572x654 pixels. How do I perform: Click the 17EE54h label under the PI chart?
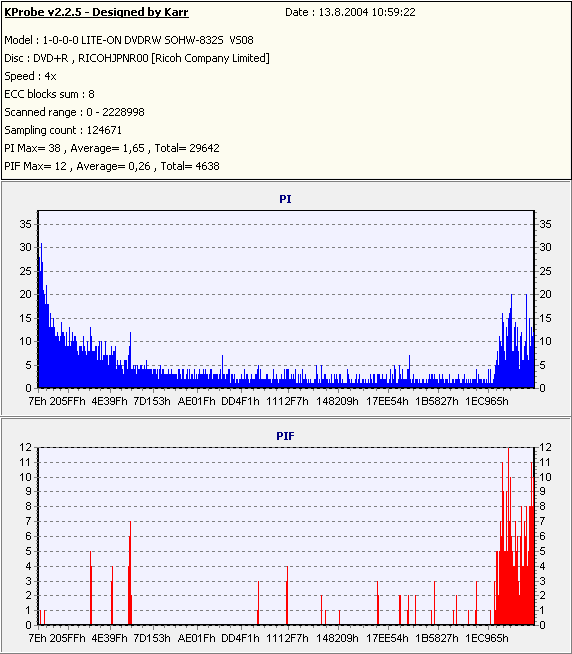coord(387,401)
